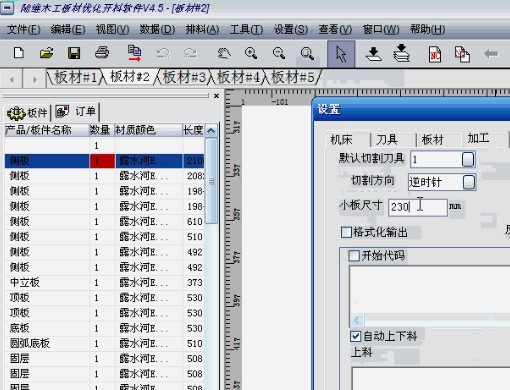Image resolution: width=510 pixels, height=390 pixels.
Task: Open the 查看(V) menu
Action: point(335,30)
